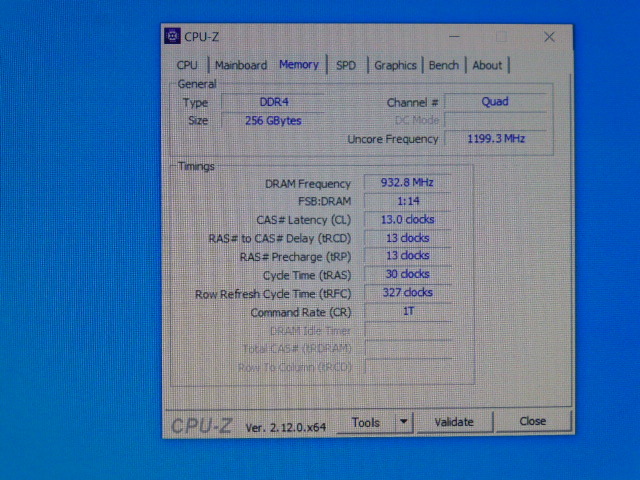Viewport: 640px width, 480px height.
Task: Click the tRP 13 clocks value
Action: (x=407, y=256)
